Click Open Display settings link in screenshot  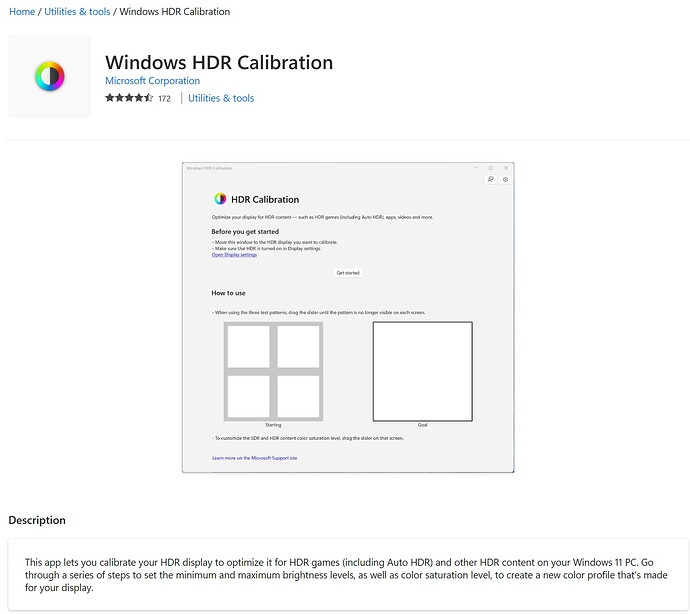234,255
